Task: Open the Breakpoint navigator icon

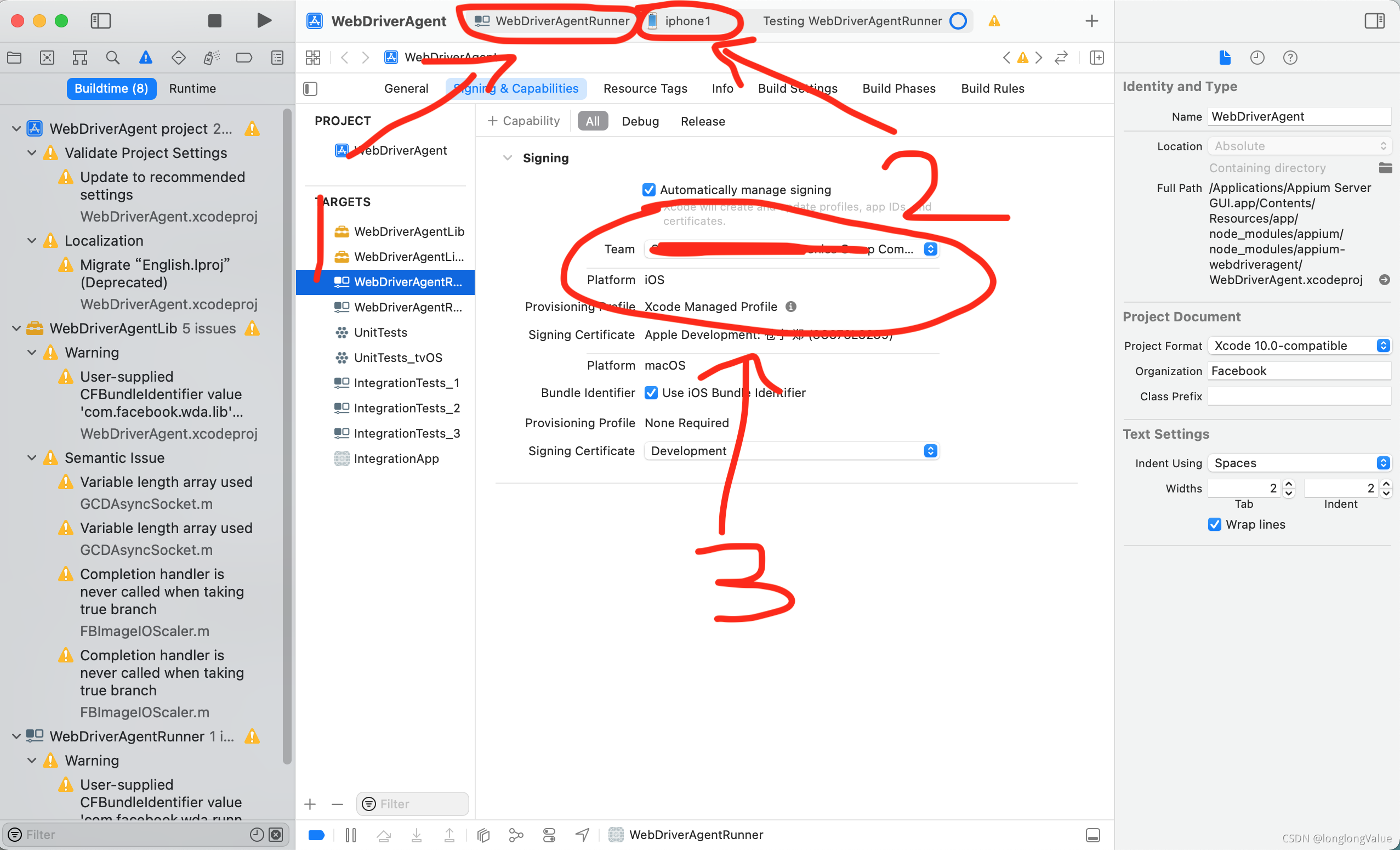Action: click(x=244, y=58)
